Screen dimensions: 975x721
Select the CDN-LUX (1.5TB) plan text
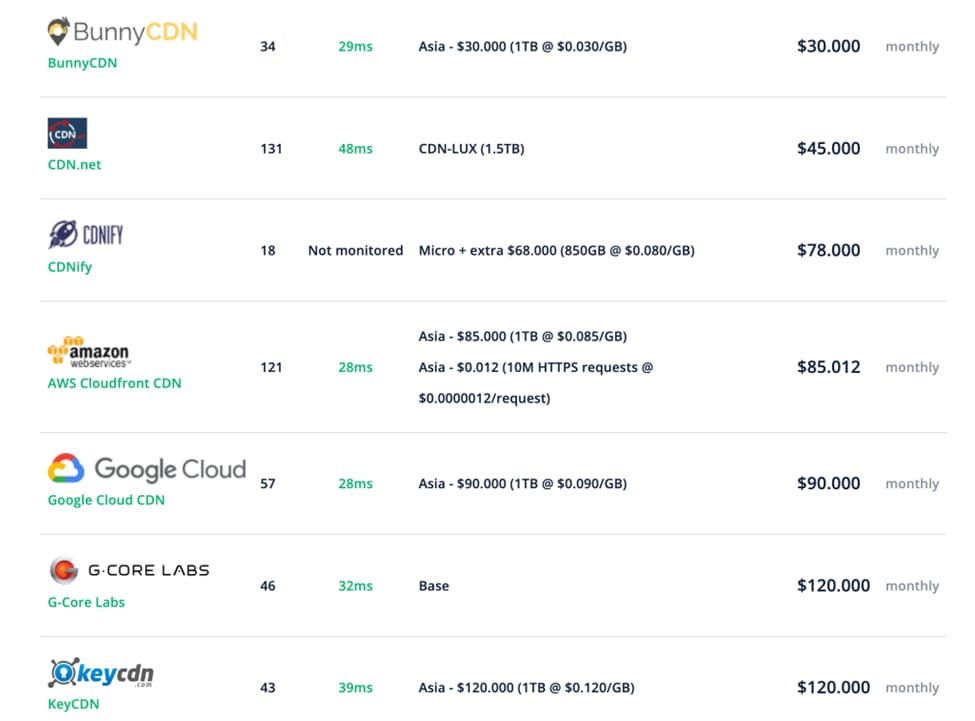pyautogui.click(x=471, y=148)
